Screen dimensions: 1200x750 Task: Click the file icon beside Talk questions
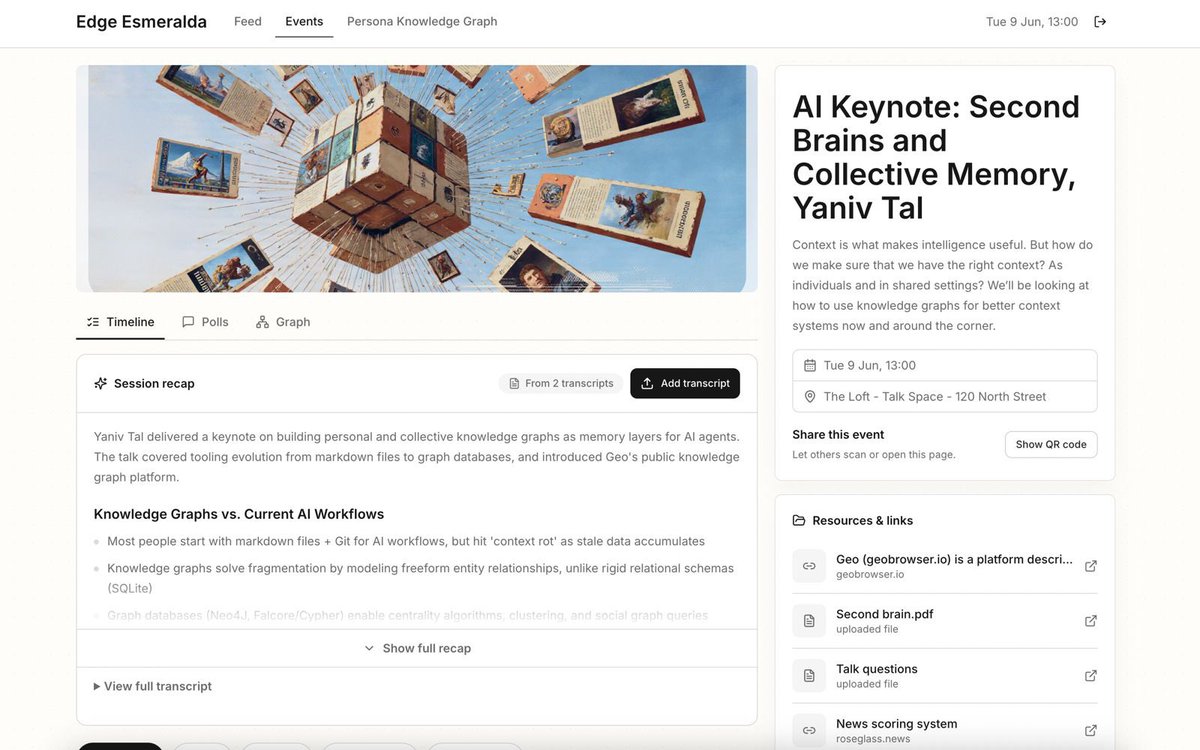point(809,676)
